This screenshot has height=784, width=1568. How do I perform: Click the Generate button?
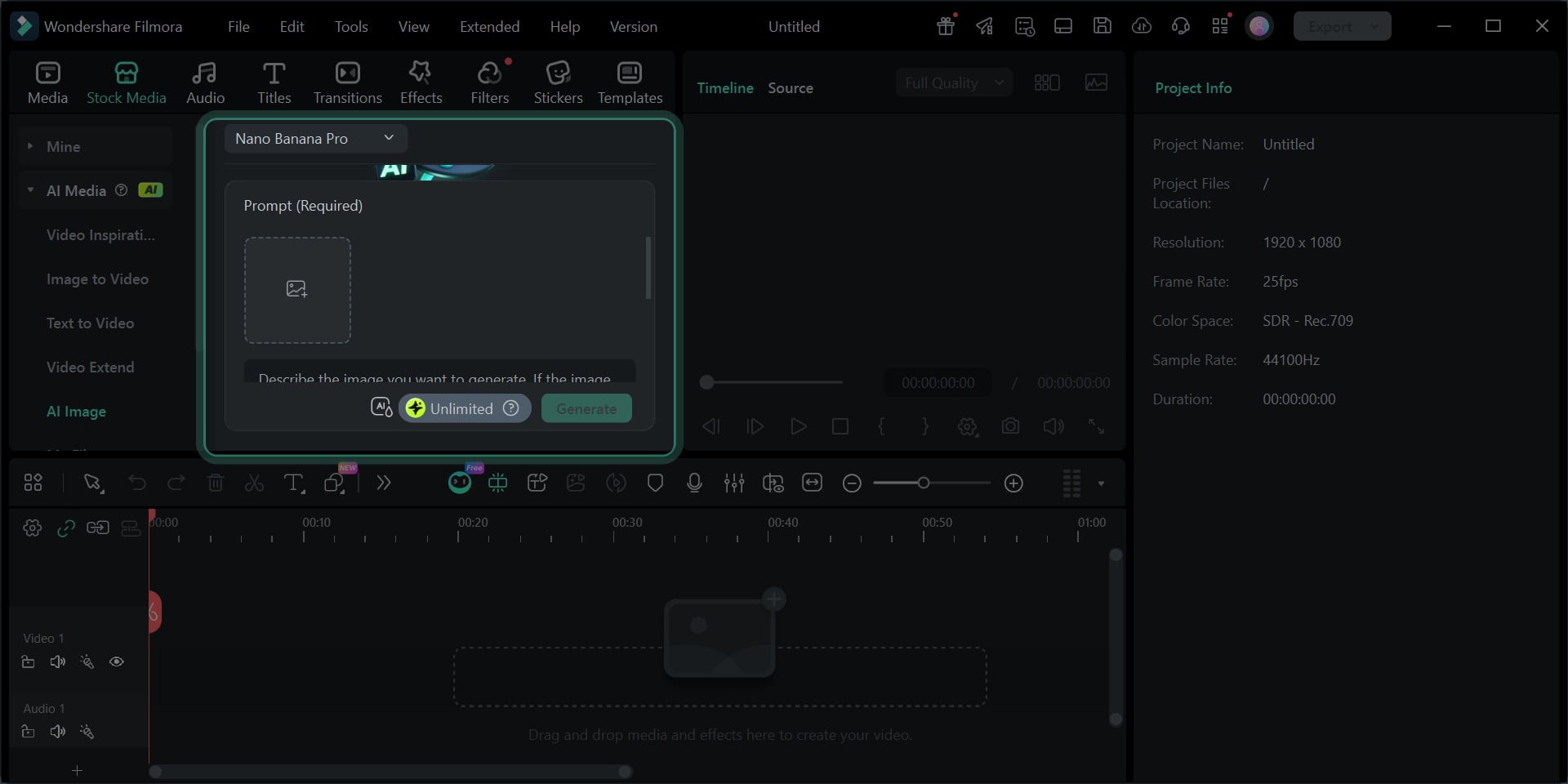(x=586, y=409)
